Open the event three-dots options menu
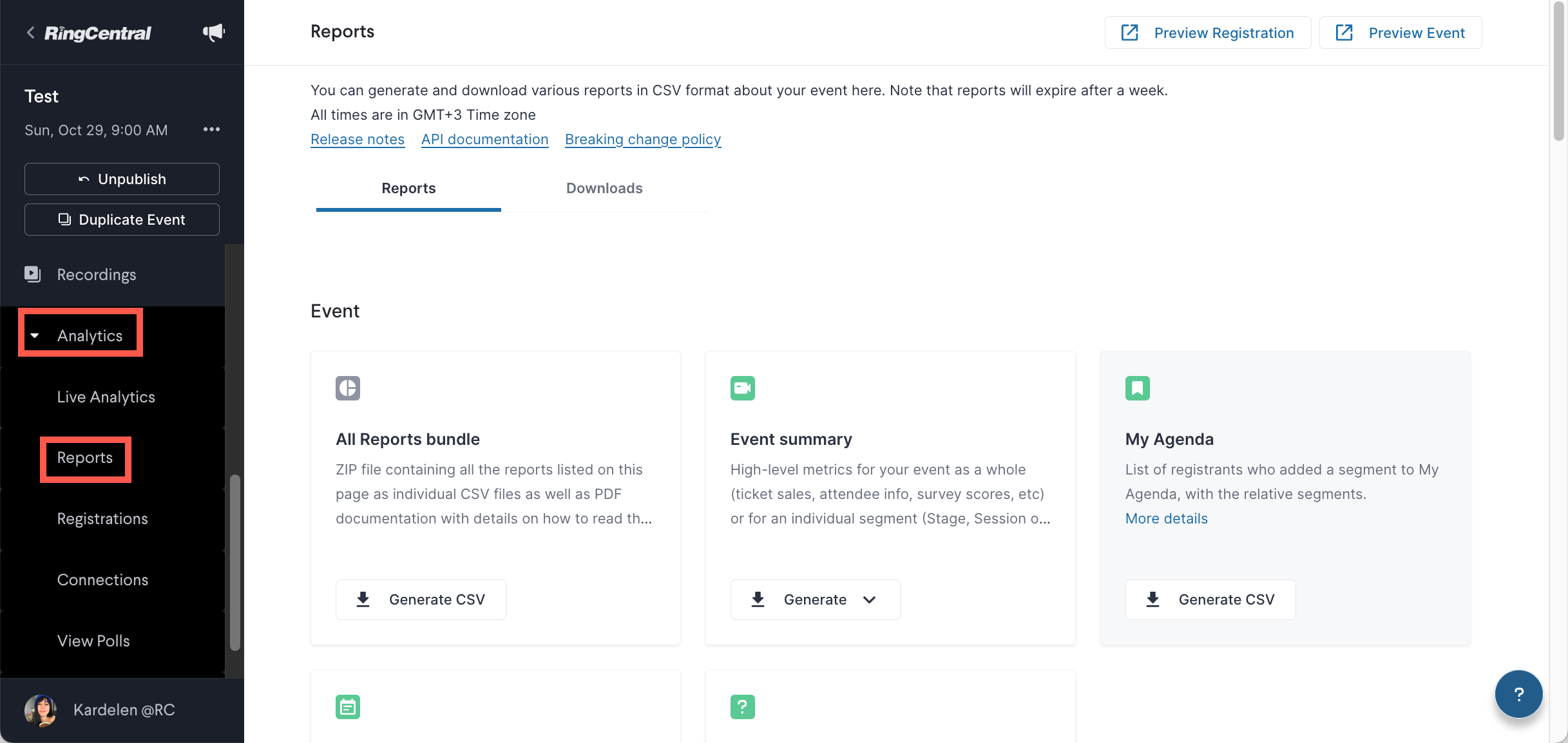This screenshot has width=1568, height=743. click(x=211, y=129)
